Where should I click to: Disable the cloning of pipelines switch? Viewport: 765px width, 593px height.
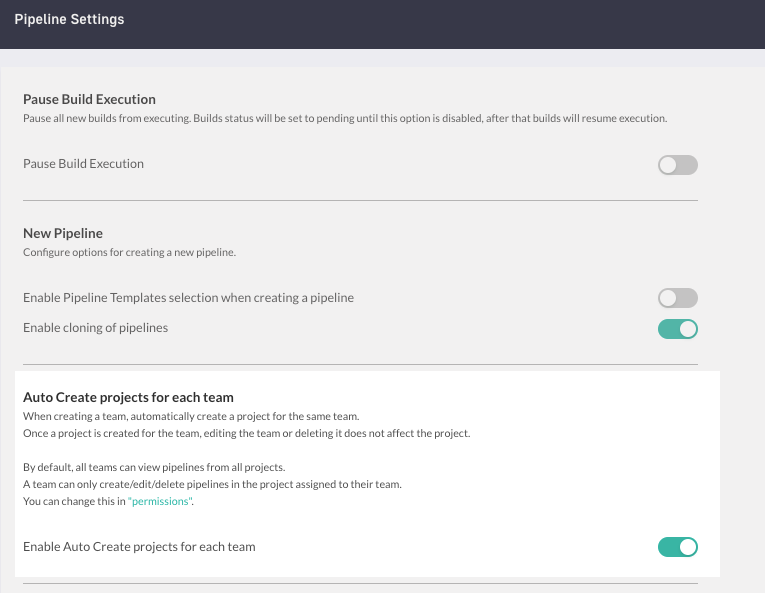[x=677, y=329]
